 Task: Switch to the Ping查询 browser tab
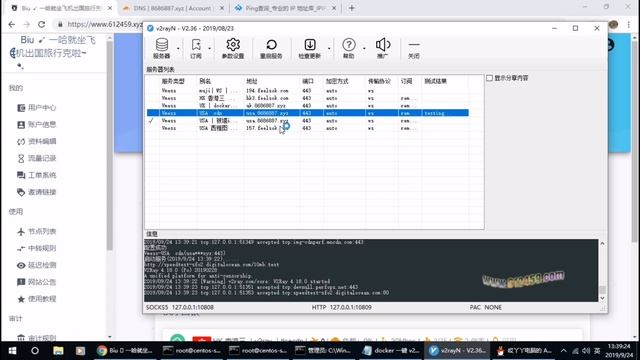pyautogui.click(x=285, y=8)
